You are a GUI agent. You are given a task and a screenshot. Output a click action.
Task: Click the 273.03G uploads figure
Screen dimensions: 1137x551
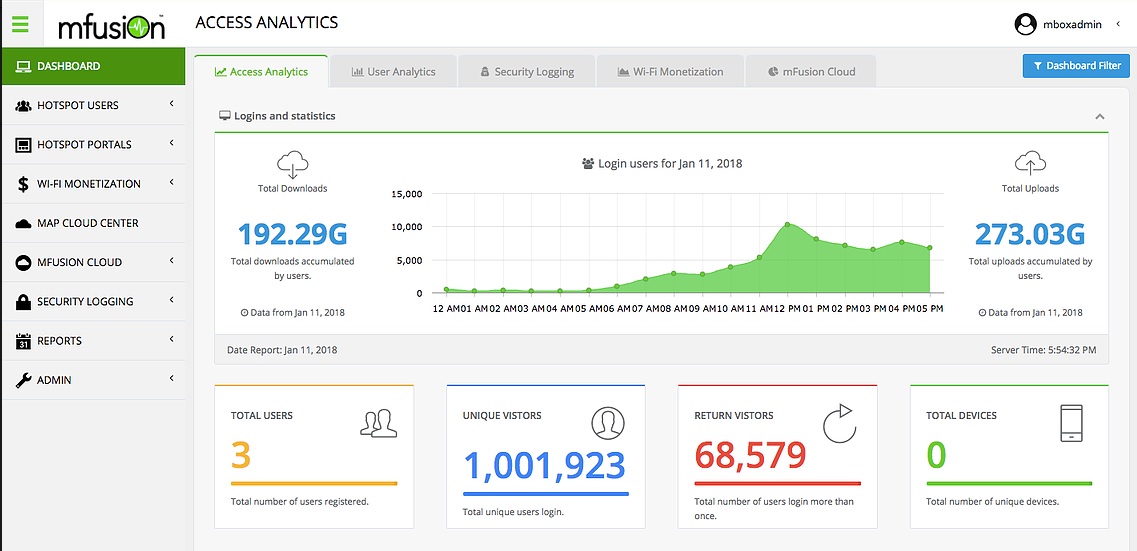click(x=1030, y=234)
